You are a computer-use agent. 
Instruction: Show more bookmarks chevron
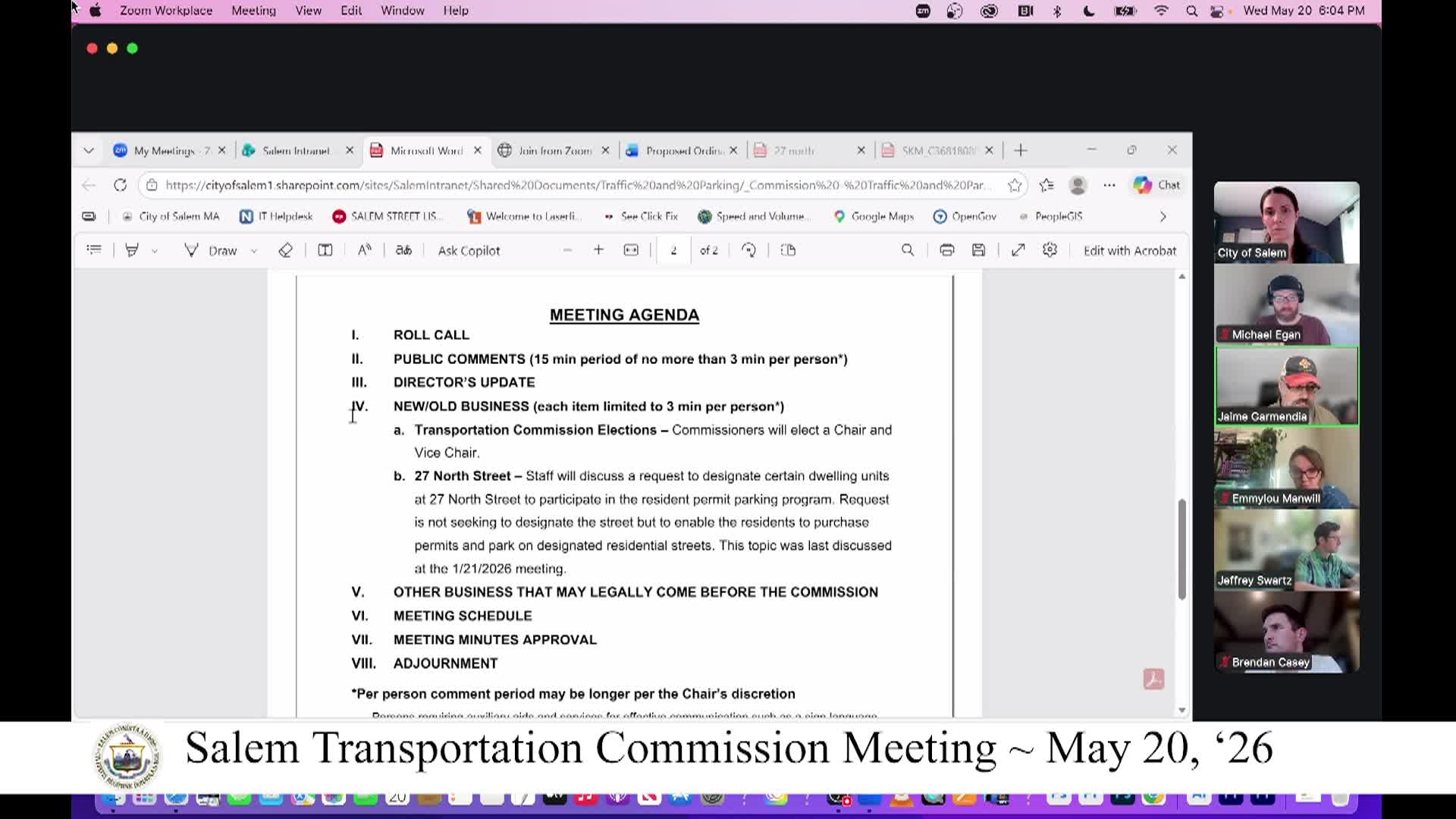[1163, 217]
